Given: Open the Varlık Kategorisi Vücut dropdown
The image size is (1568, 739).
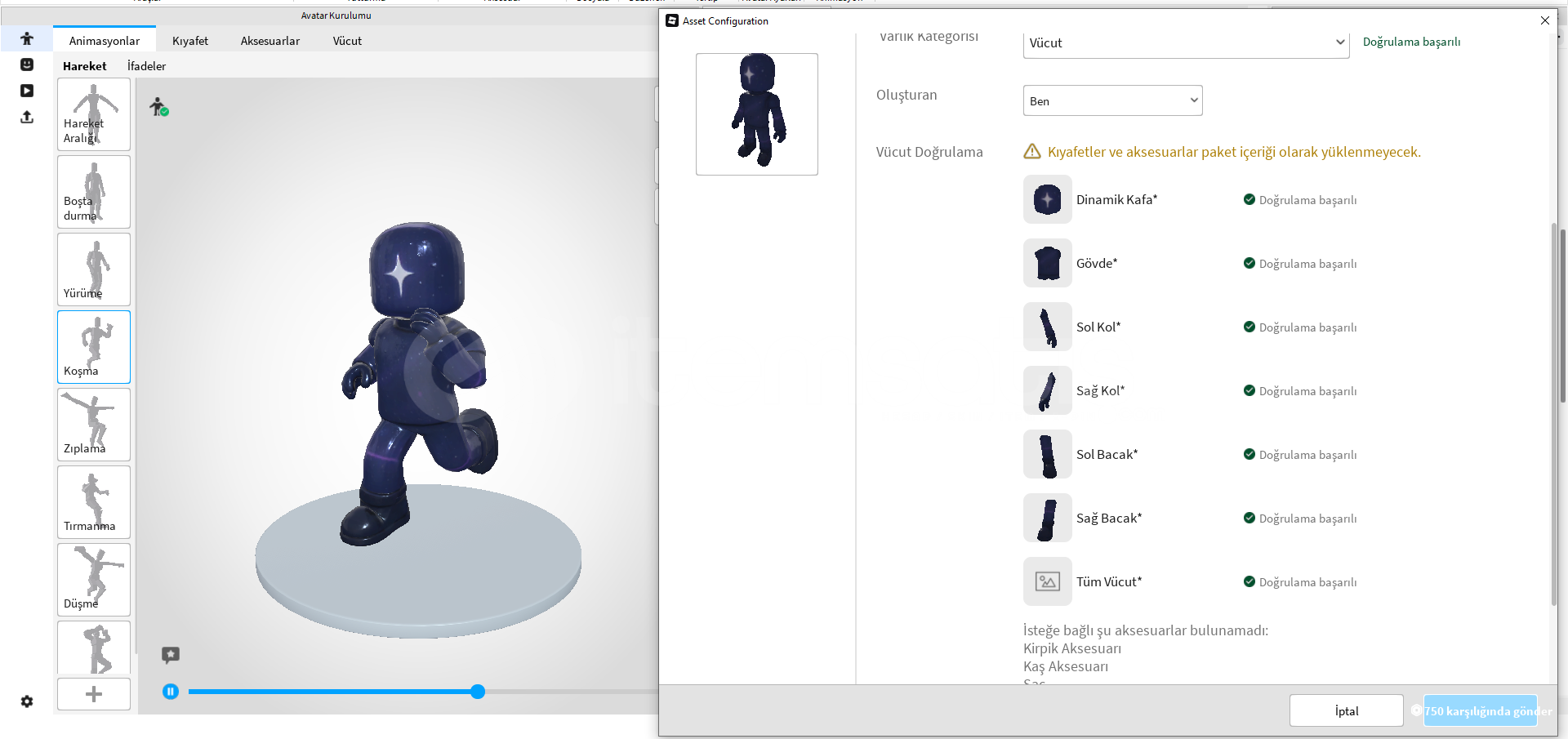Looking at the screenshot, I should pyautogui.click(x=1186, y=43).
